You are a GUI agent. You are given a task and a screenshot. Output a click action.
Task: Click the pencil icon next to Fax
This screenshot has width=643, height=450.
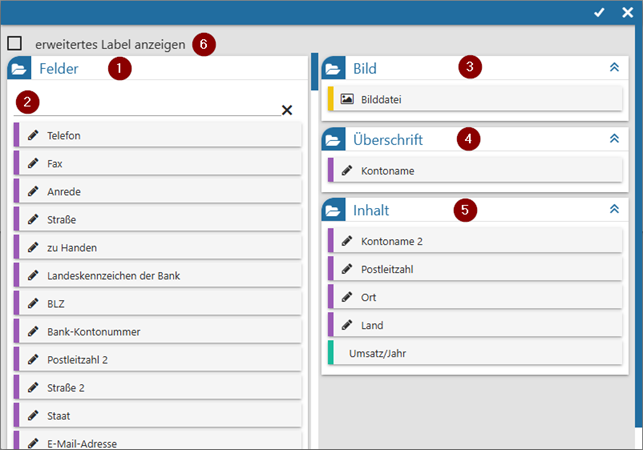33,163
